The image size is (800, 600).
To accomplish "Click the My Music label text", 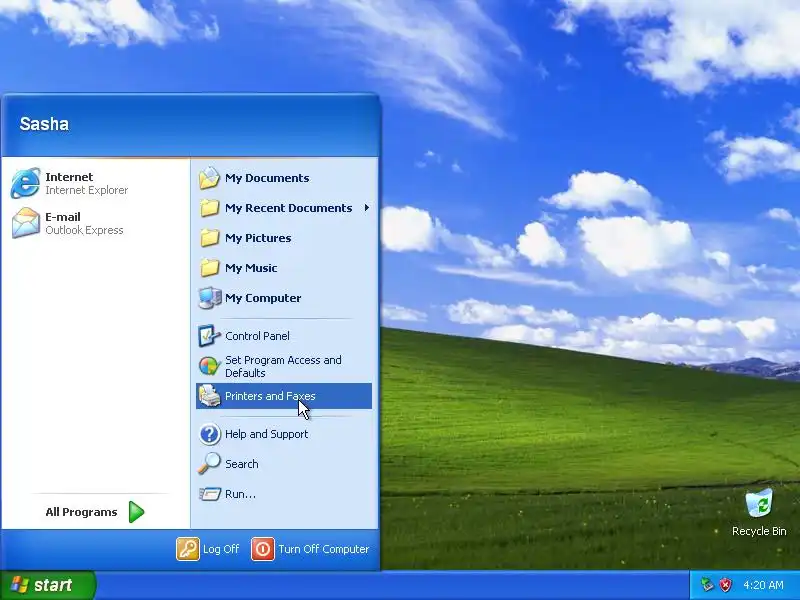I will 251,268.
